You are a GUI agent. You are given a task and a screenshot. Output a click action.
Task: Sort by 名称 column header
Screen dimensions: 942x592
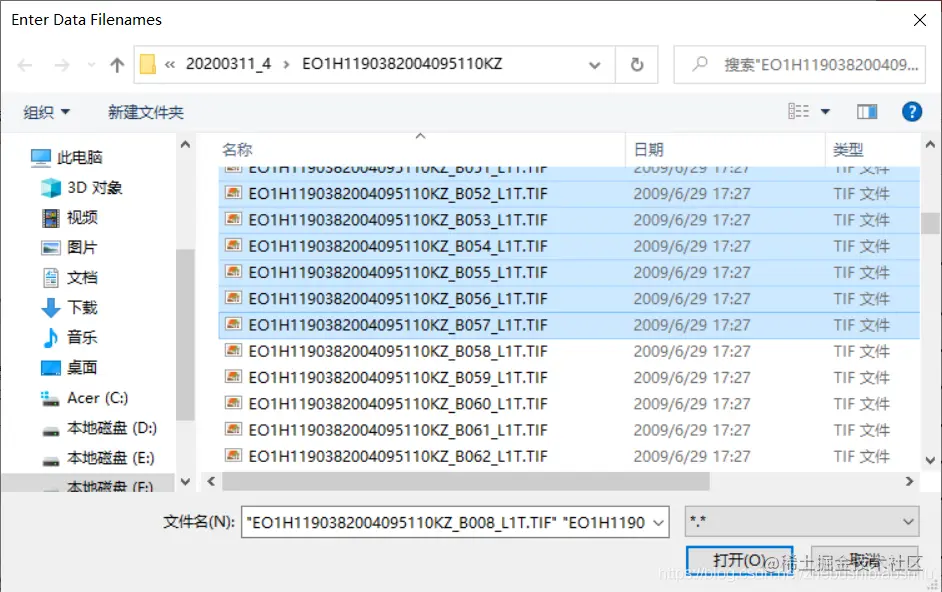421,149
